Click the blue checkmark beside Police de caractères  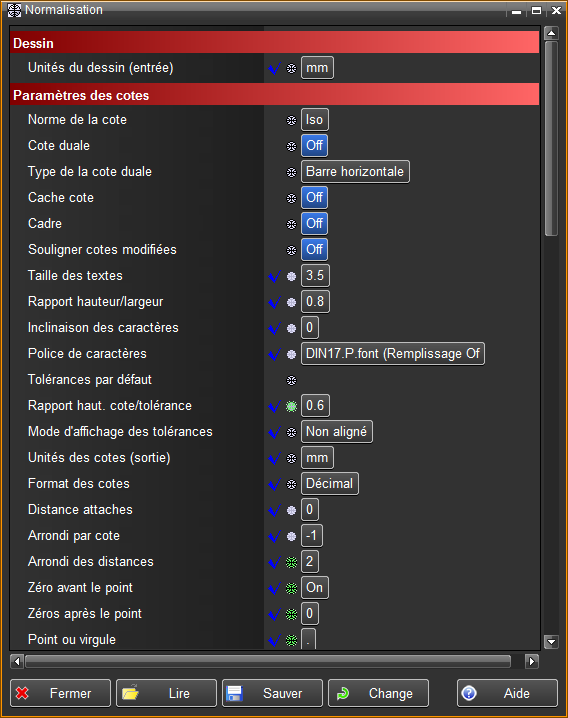click(274, 354)
